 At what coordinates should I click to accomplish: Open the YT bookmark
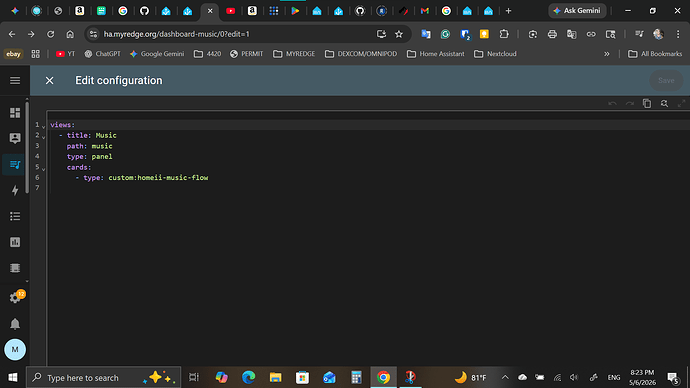[65, 54]
